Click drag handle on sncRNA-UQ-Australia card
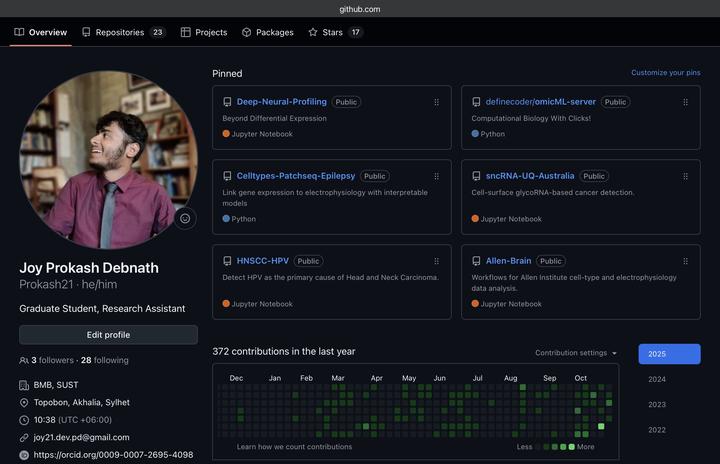The width and height of the screenshot is (720, 464). (685, 176)
